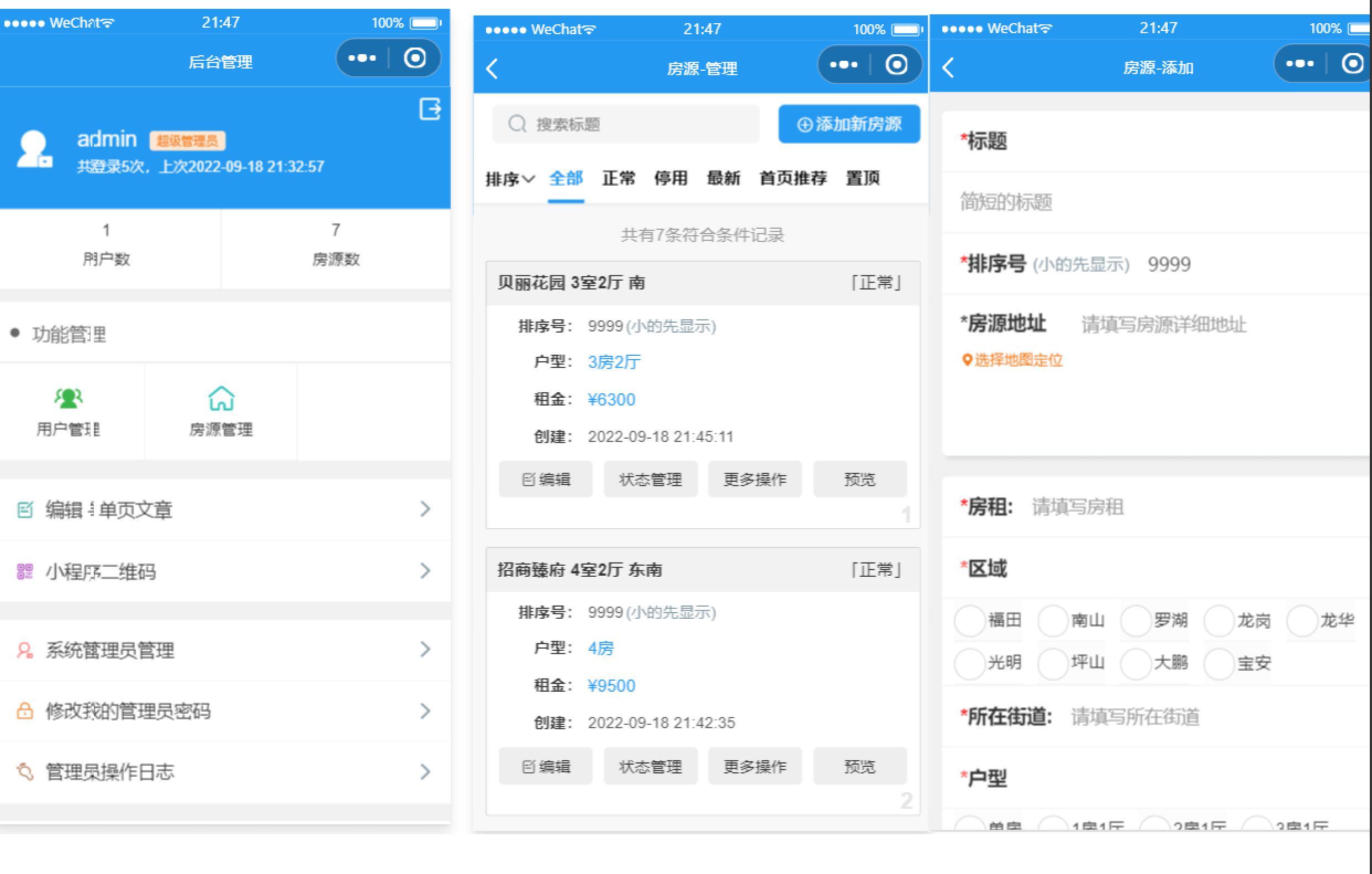
Task: Go back from 房源-管理 screen
Action: click(x=492, y=69)
